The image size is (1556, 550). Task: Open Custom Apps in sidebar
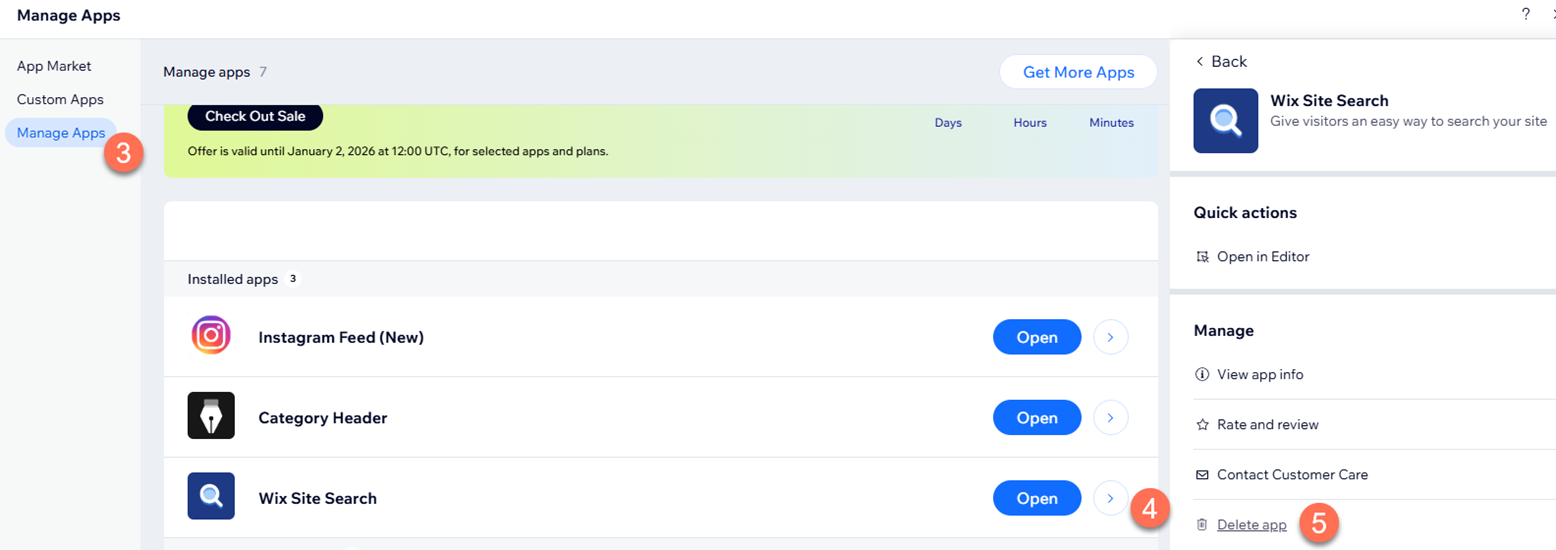point(60,99)
